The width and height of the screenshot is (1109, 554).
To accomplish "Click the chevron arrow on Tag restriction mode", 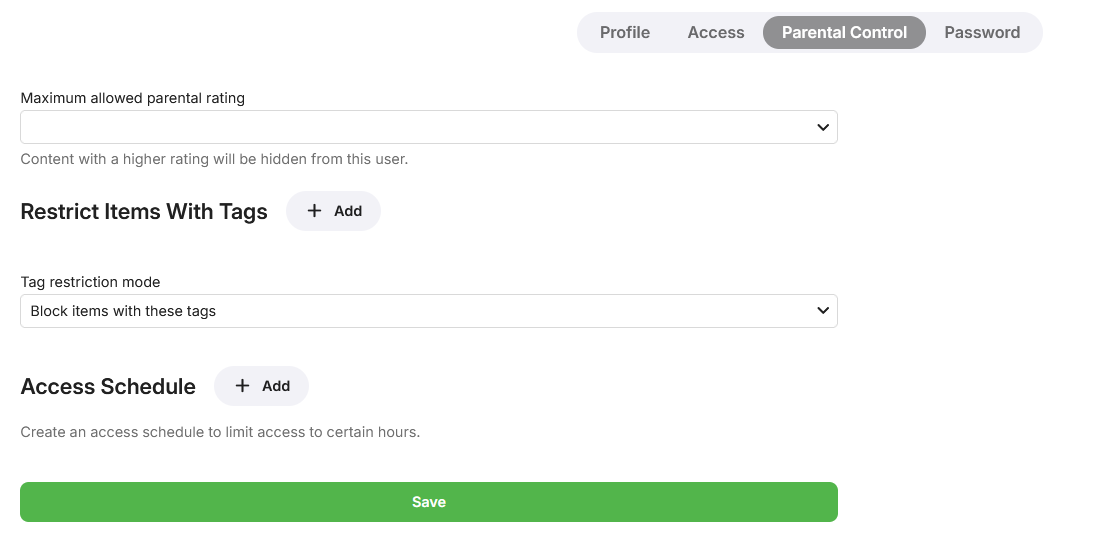I will (822, 311).
